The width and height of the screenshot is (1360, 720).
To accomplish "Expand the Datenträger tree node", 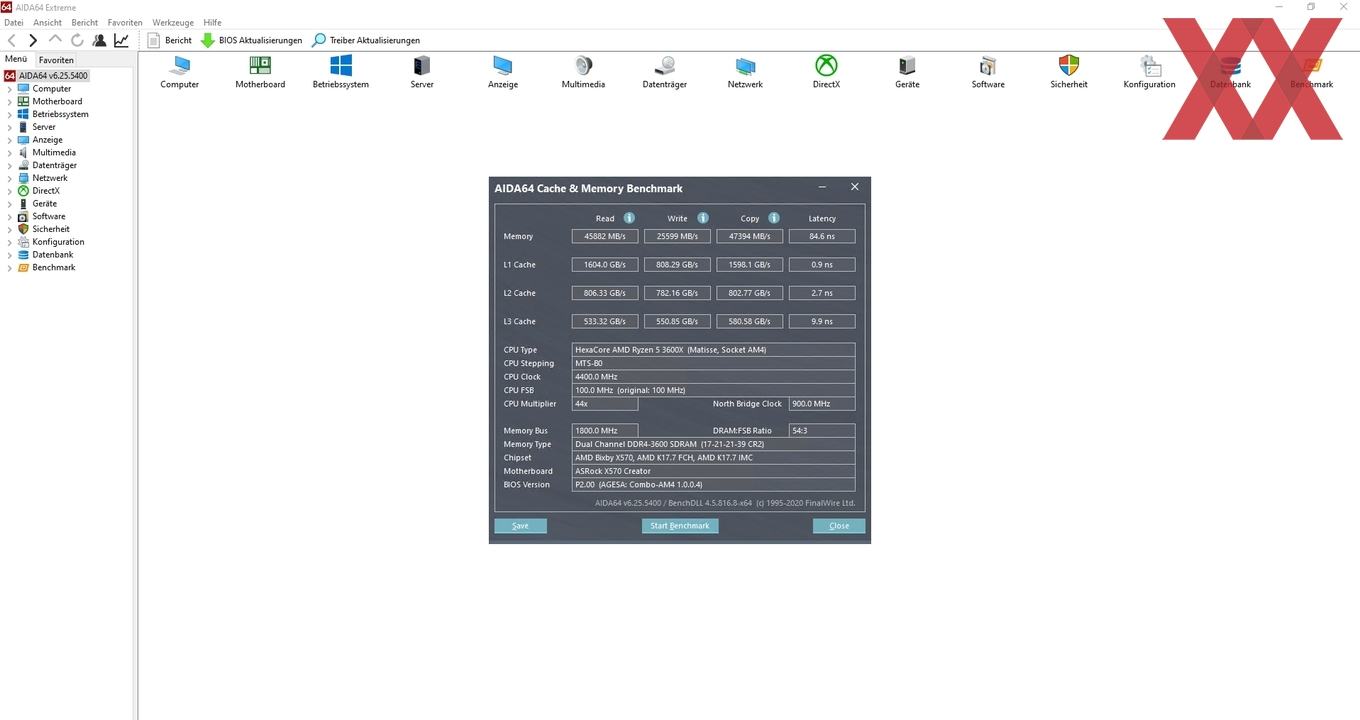I will pyautogui.click(x=10, y=166).
